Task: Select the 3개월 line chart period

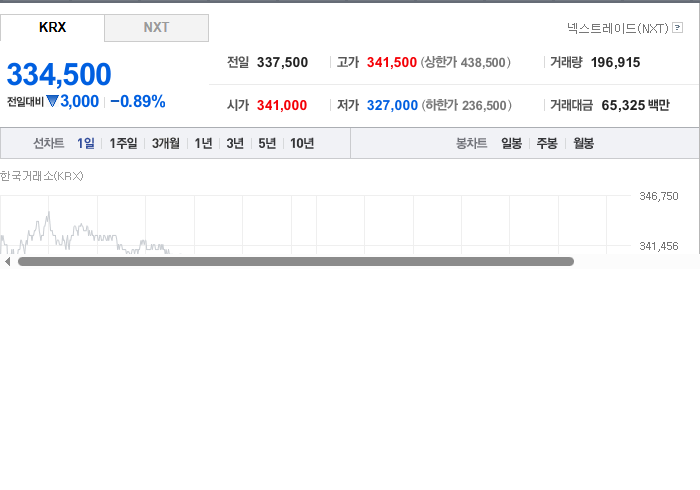Action: [x=166, y=143]
